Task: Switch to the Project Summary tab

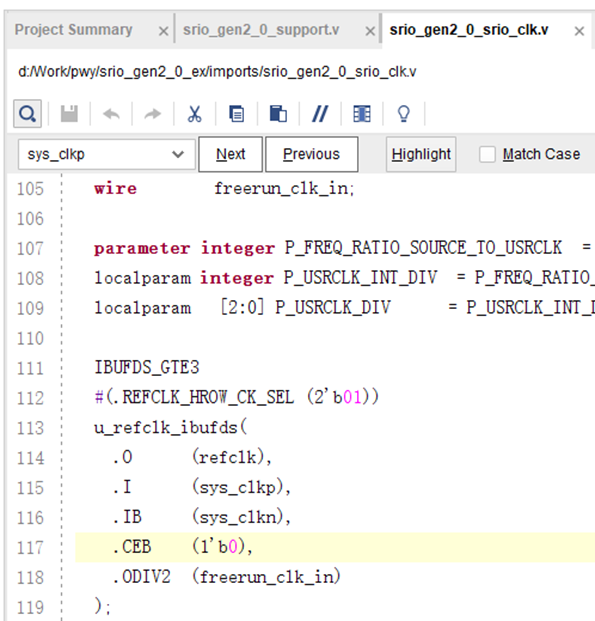Action: point(74,30)
